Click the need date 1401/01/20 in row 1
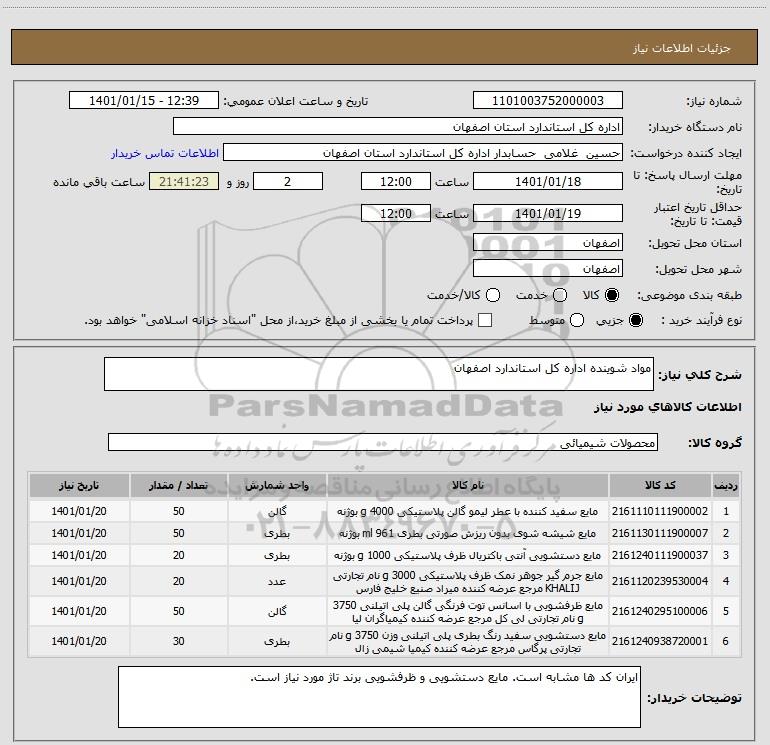Image resolution: width=770 pixels, height=745 pixels. point(79,511)
